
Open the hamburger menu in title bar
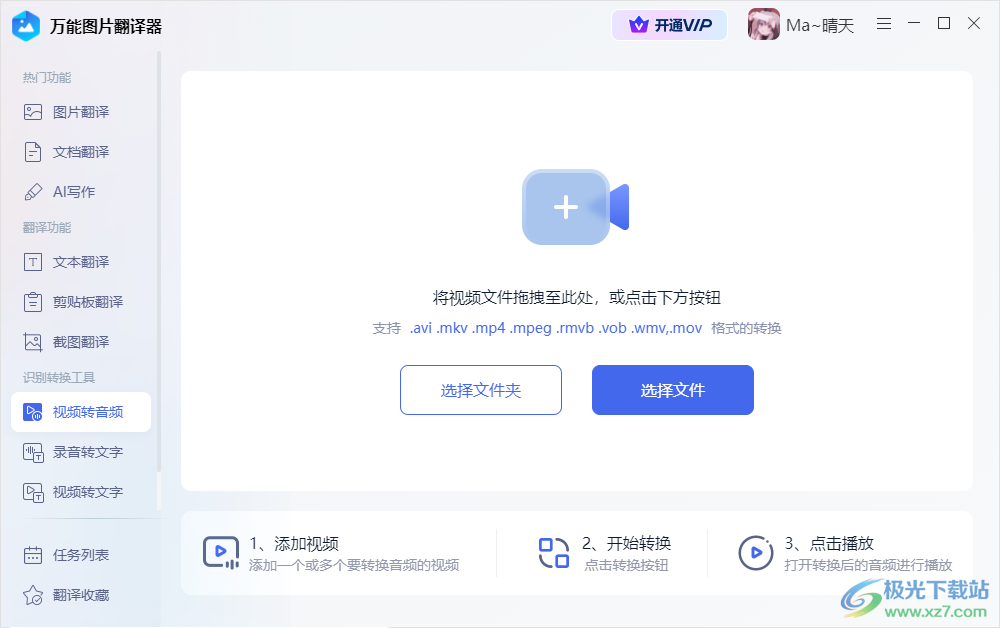coord(884,23)
